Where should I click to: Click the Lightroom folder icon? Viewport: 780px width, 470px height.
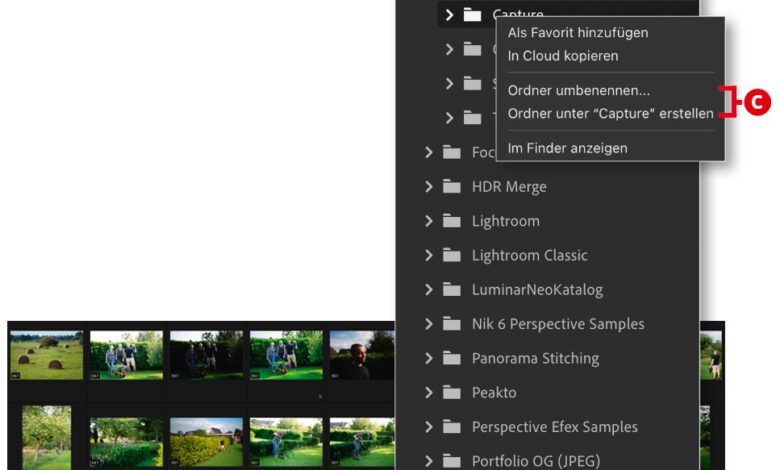452,221
